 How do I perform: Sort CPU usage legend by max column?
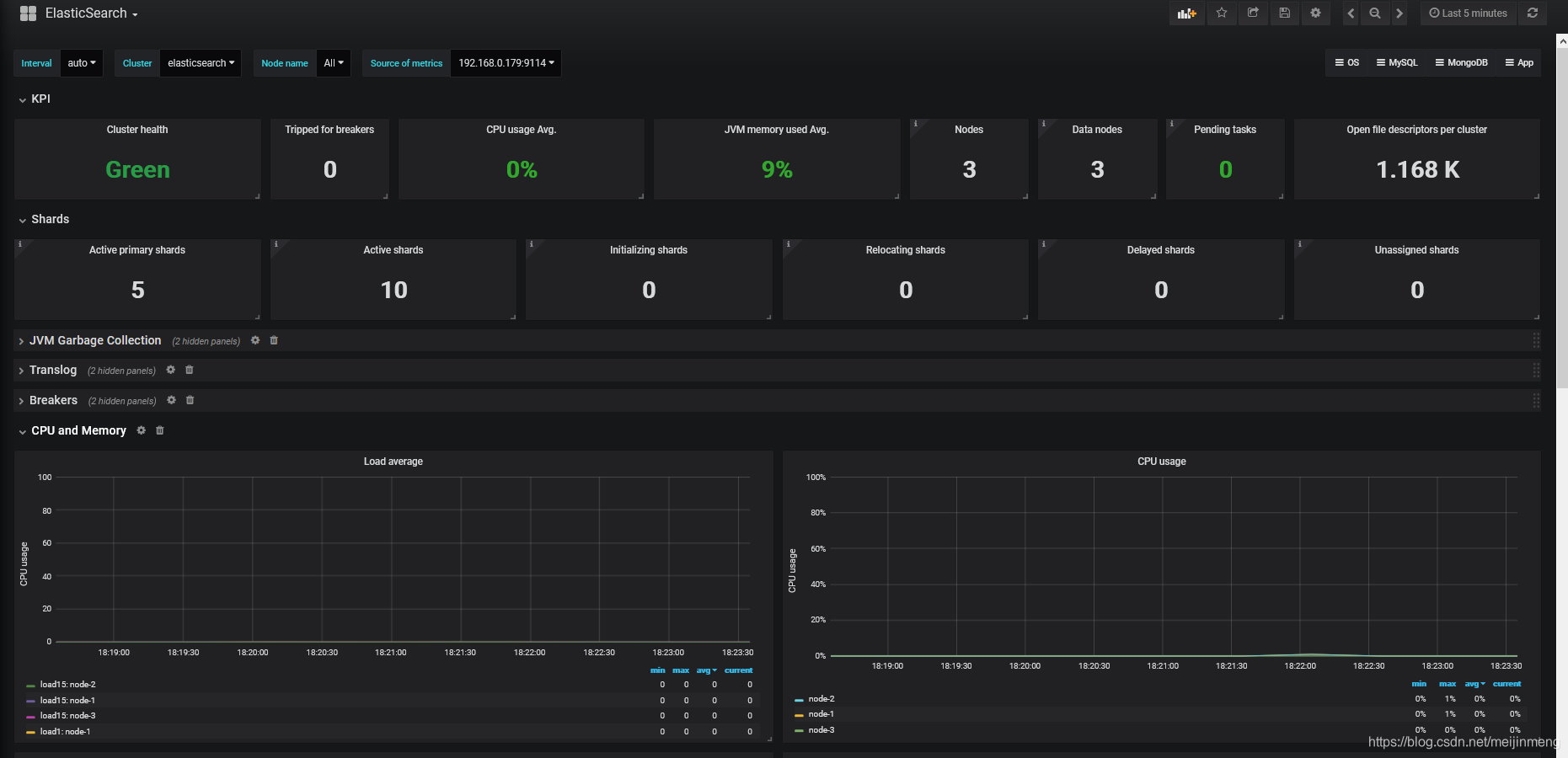(x=1448, y=684)
